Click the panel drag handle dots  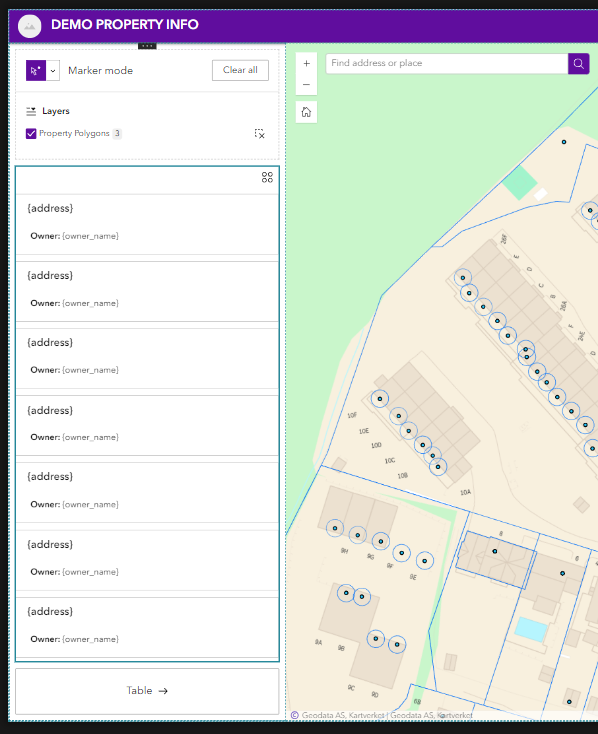(147, 46)
